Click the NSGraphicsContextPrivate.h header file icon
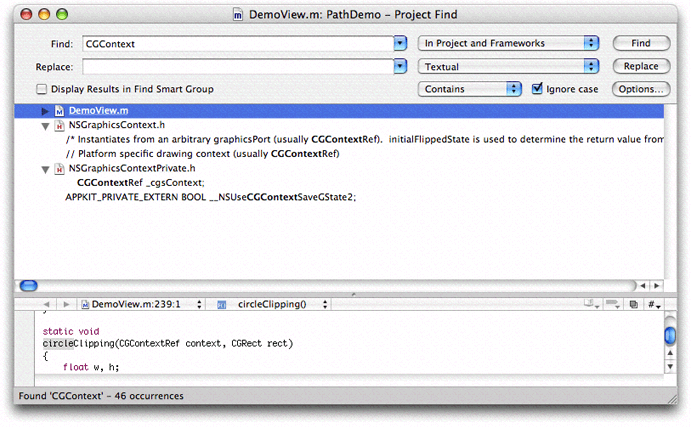Image resolution: width=691 pixels, height=427 pixels. point(59,170)
